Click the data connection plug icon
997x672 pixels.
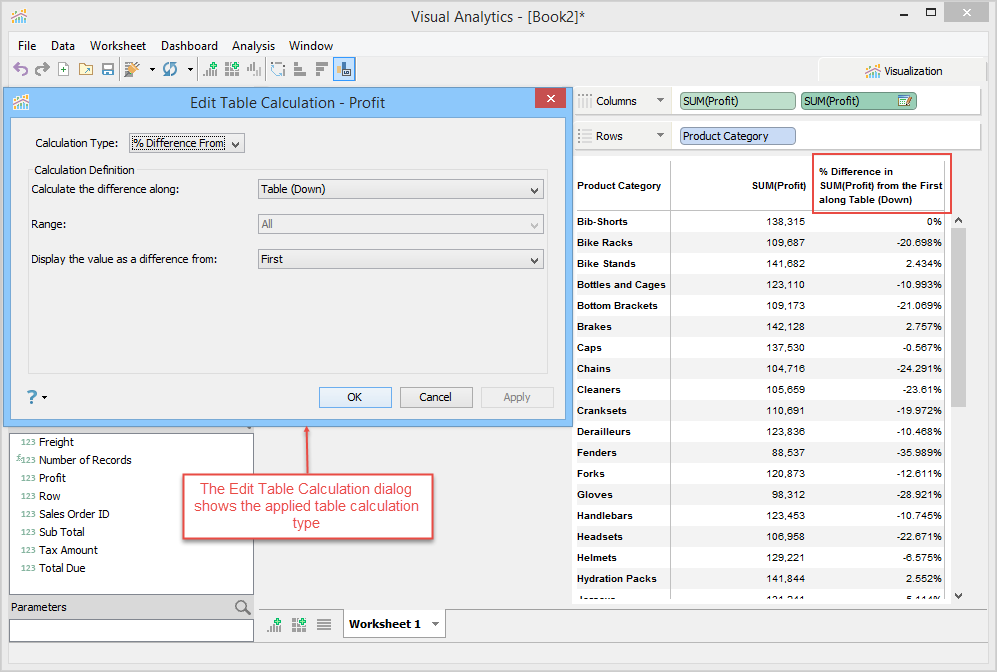[132, 69]
